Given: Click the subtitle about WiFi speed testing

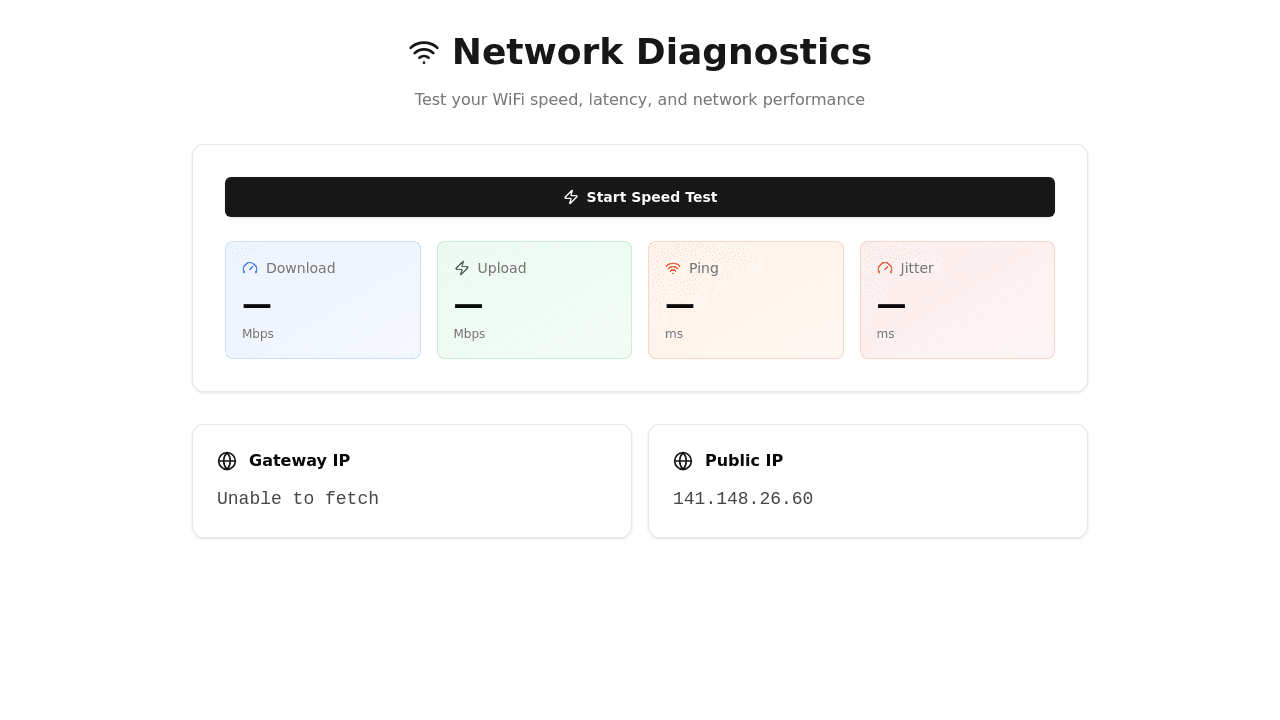Looking at the screenshot, I should (x=639, y=99).
